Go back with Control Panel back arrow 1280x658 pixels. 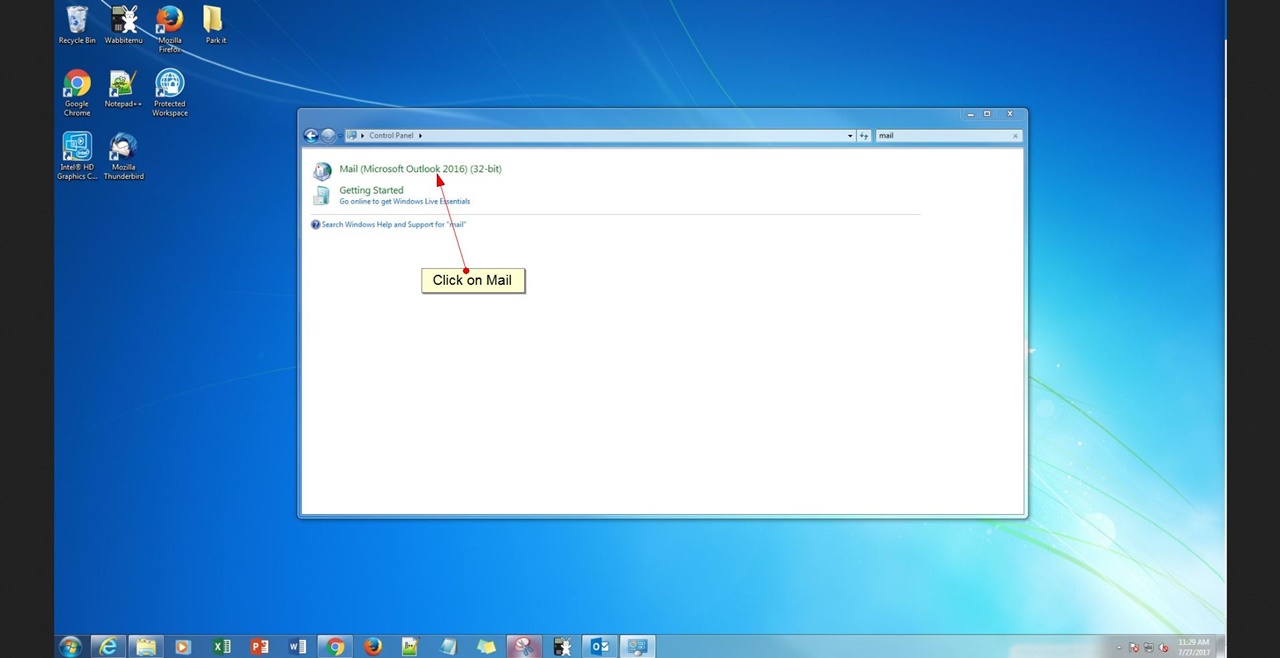tap(311, 136)
